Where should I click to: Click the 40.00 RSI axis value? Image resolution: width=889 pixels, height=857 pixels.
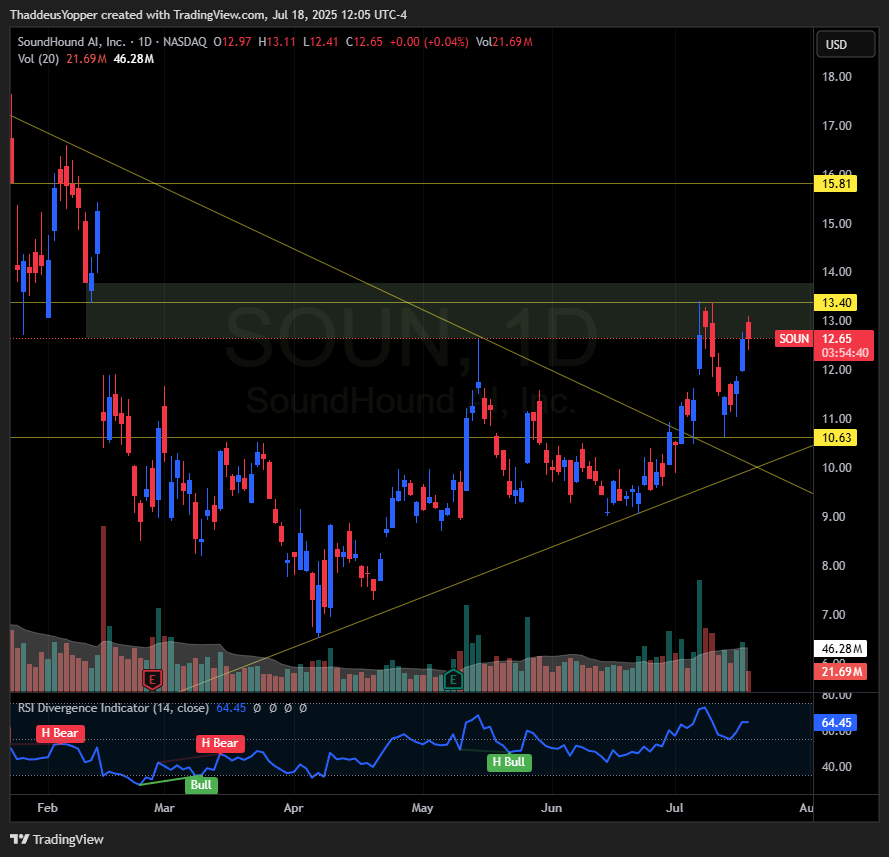coord(837,767)
